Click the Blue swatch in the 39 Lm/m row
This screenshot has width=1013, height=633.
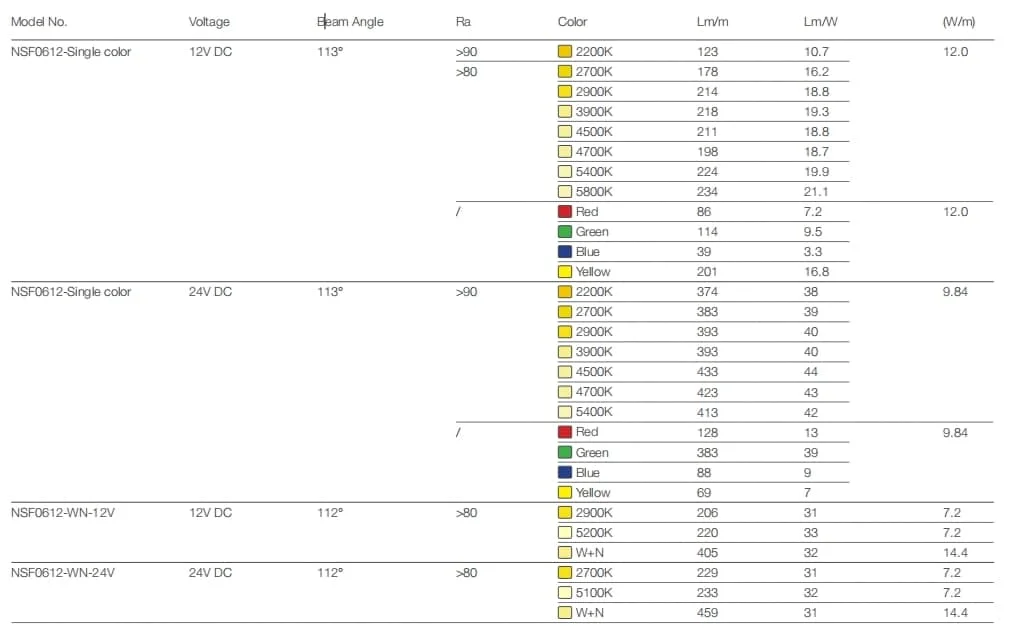(x=565, y=252)
